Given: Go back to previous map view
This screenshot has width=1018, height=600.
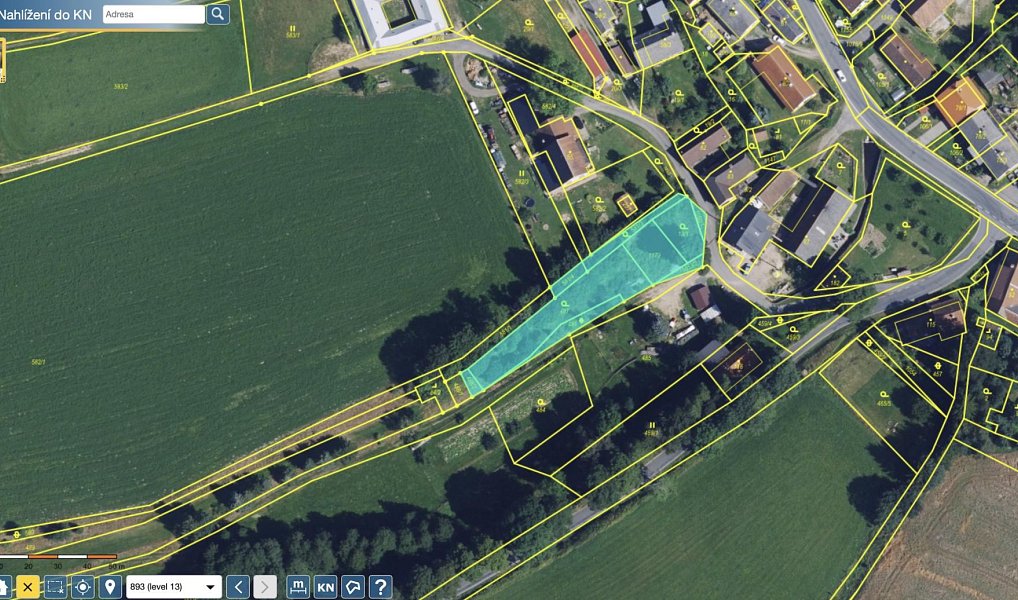Looking at the screenshot, I should tap(238, 587).
